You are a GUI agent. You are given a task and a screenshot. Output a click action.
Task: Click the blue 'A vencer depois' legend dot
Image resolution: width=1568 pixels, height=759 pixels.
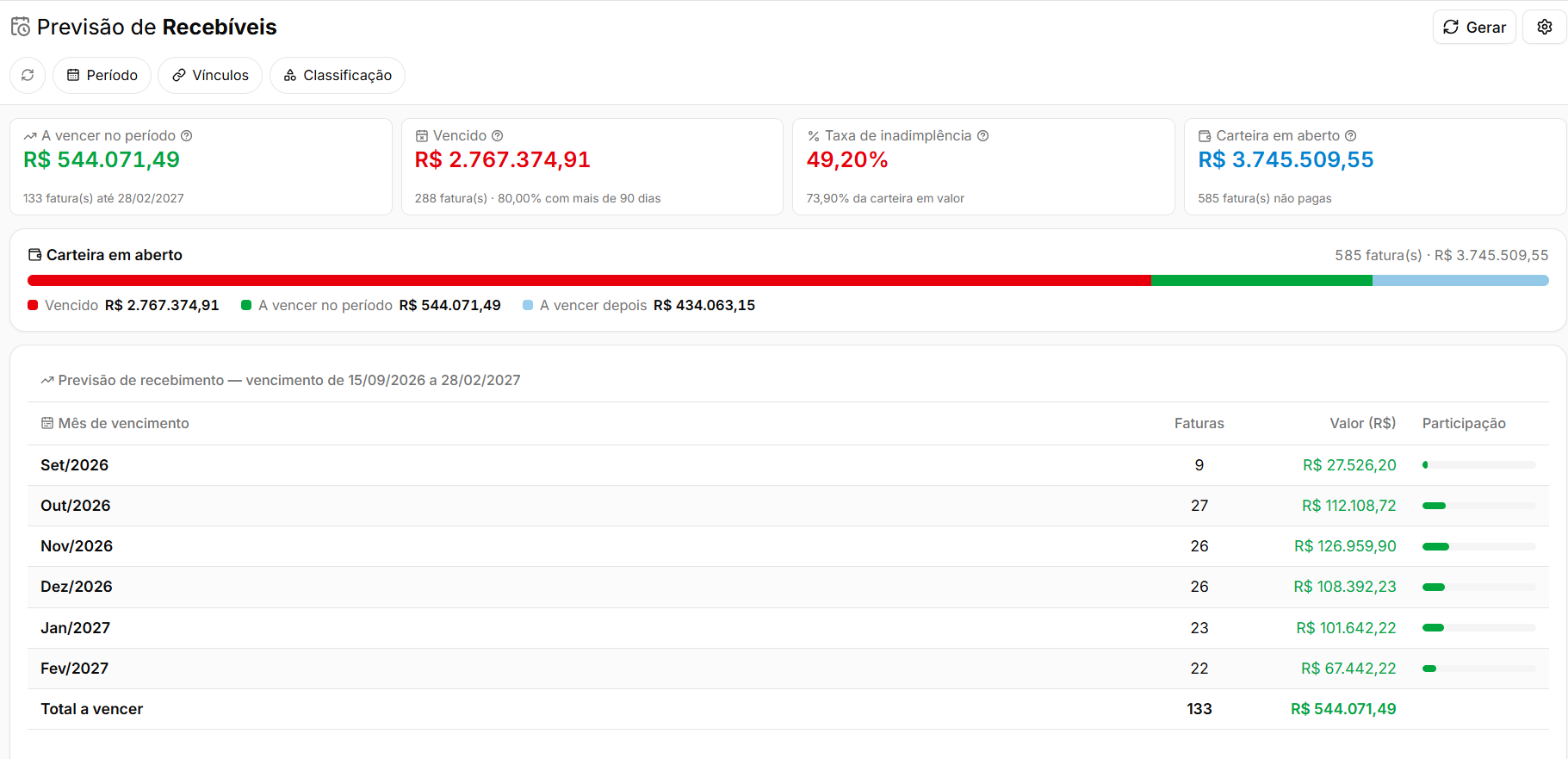528,305
